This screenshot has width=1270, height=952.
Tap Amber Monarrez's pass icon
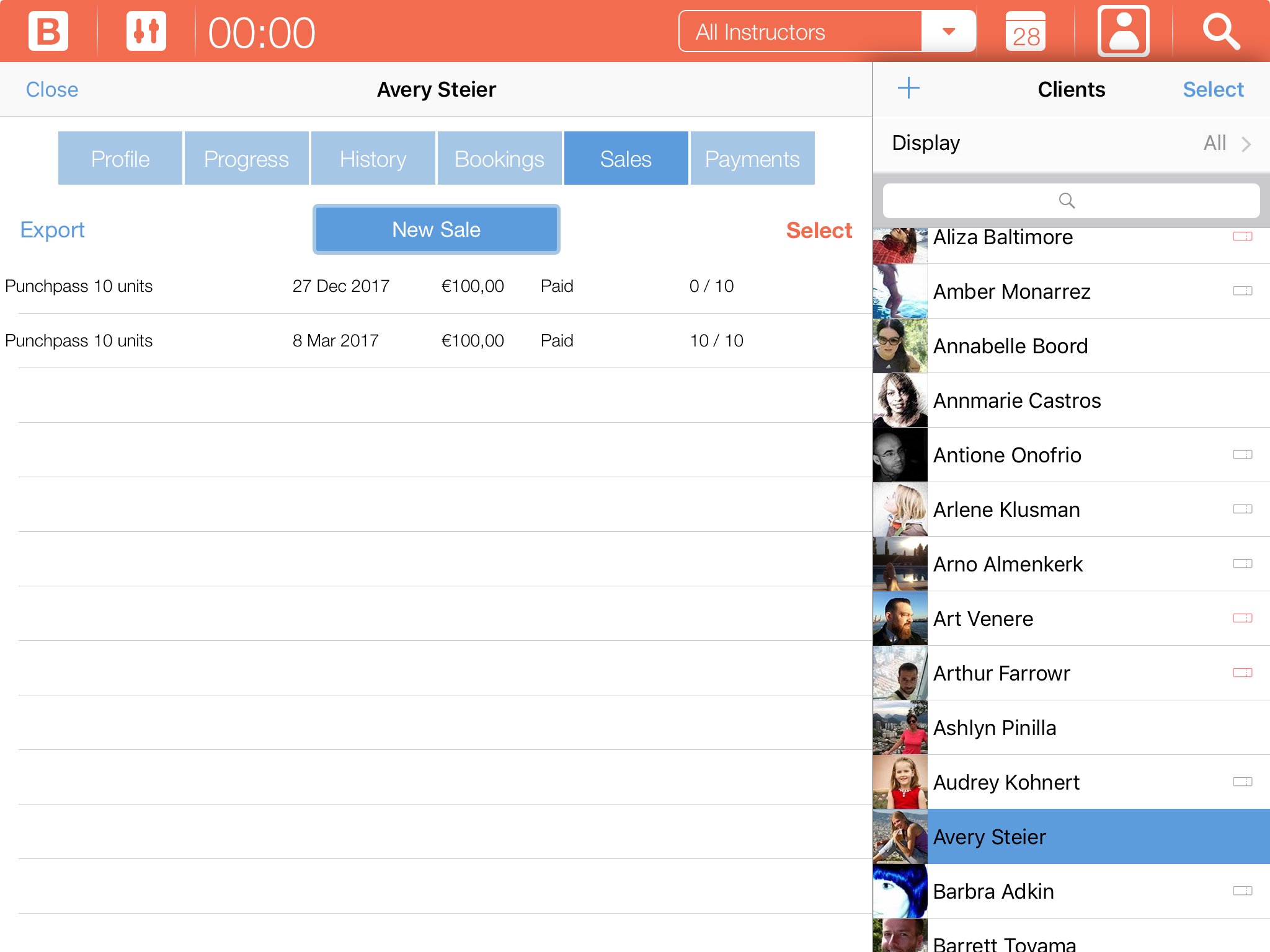[x=1242, y=291]
